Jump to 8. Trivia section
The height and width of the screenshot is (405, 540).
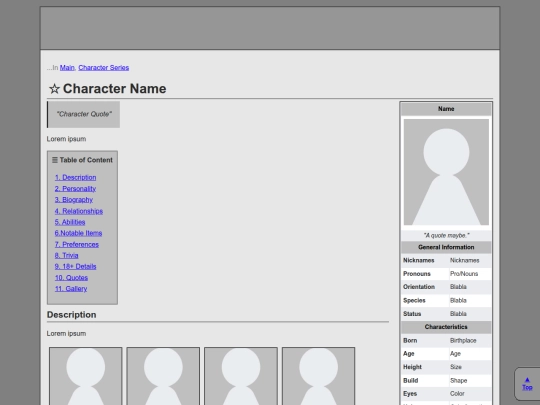coord(66,256)
